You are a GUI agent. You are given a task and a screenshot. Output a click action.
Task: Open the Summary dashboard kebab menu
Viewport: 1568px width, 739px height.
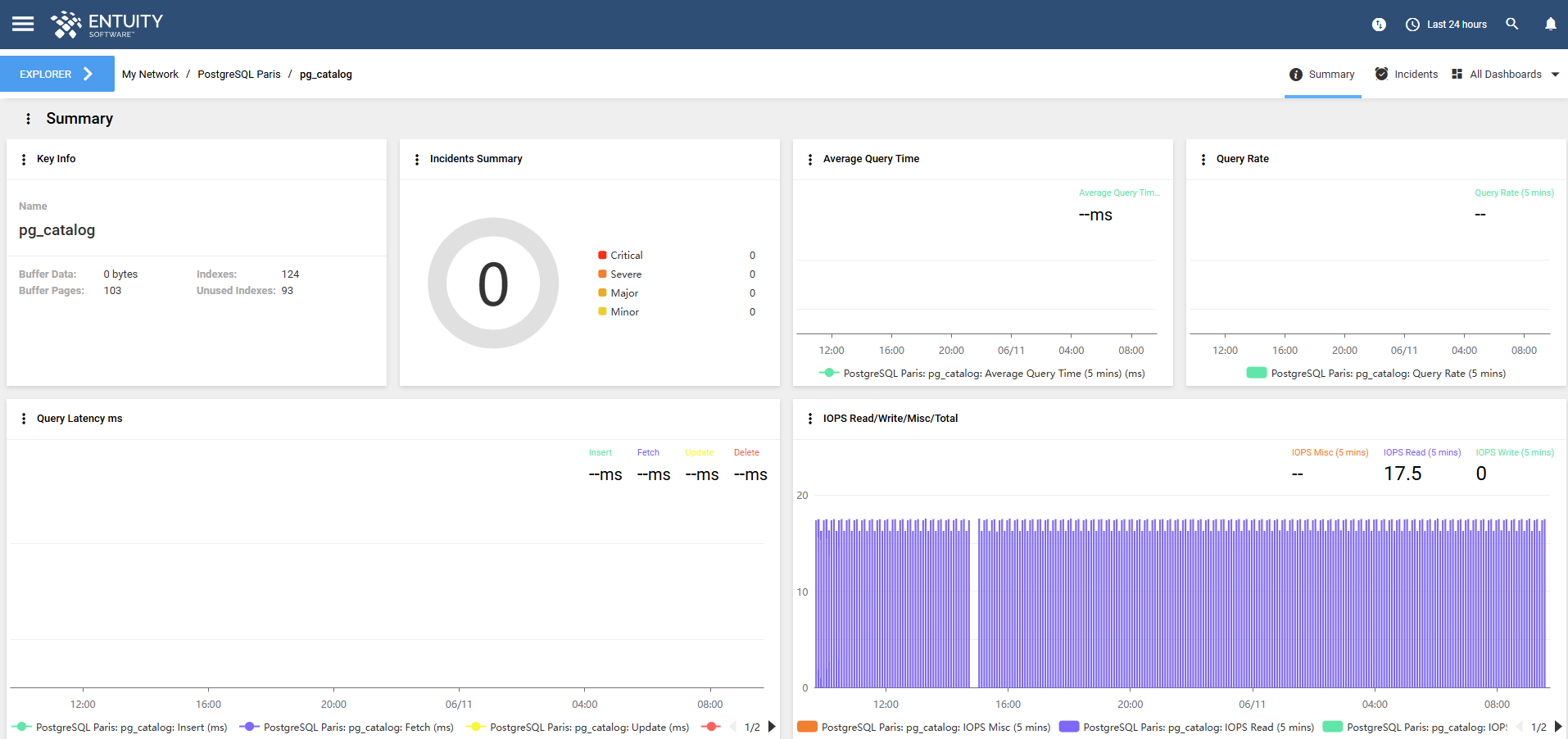coord(29,119)
